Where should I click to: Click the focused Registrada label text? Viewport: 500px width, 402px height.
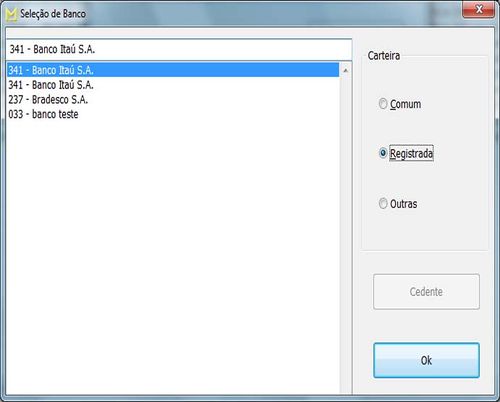(411, 153)
